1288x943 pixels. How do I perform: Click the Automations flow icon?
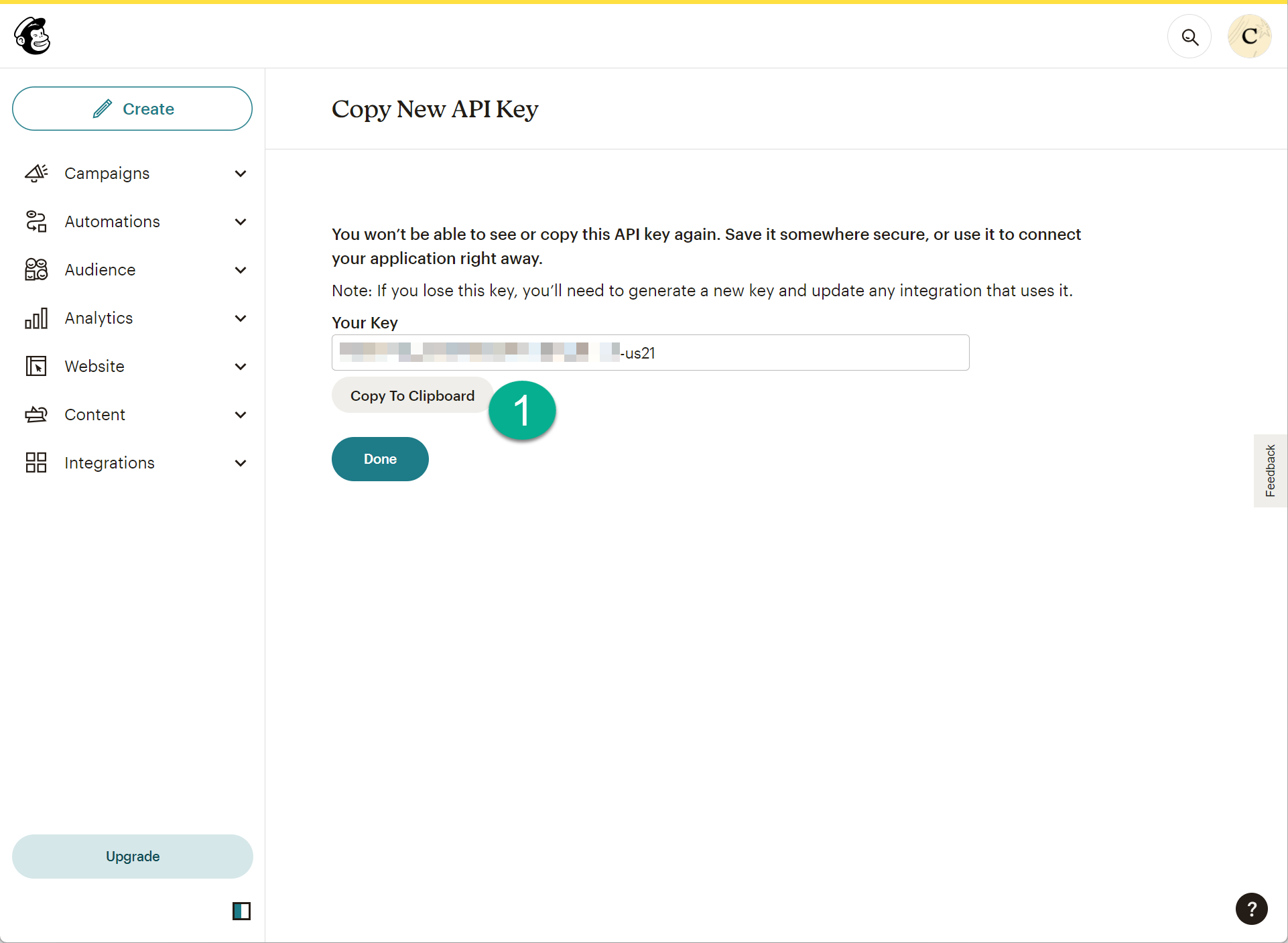(x=36, y=222)
